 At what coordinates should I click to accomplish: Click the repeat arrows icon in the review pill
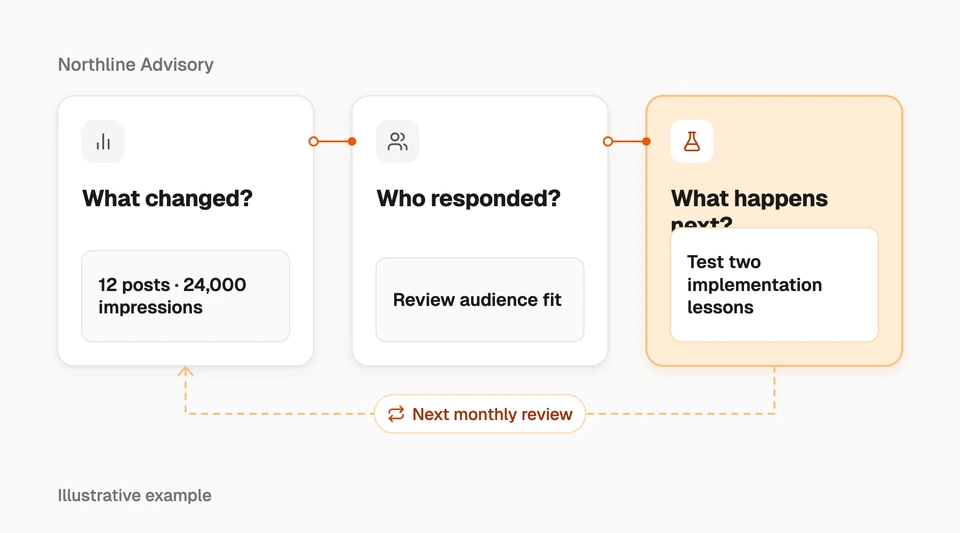[396, 414]
